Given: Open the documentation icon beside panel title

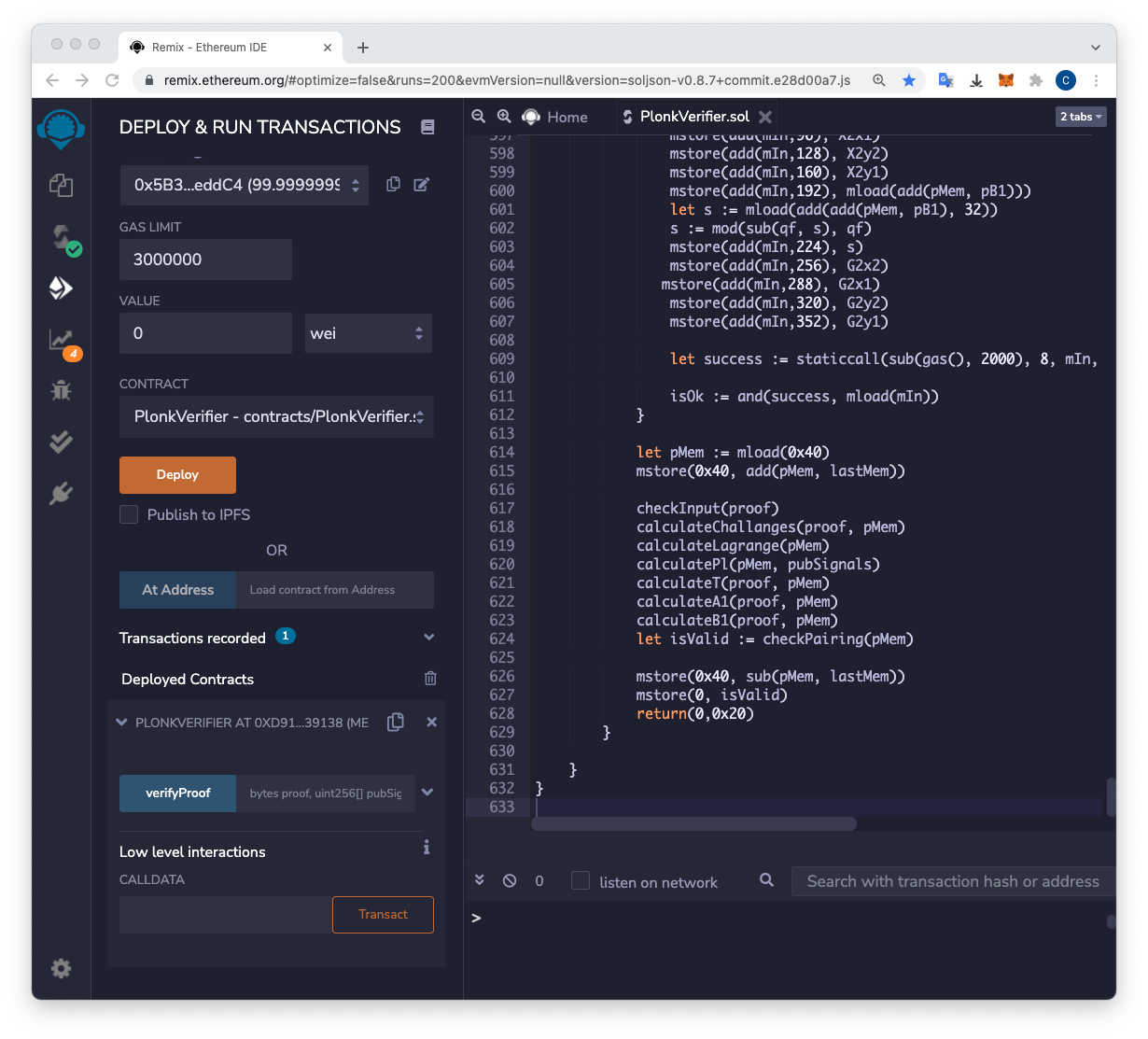Looking at the screenshot, I should click(427, 127).
